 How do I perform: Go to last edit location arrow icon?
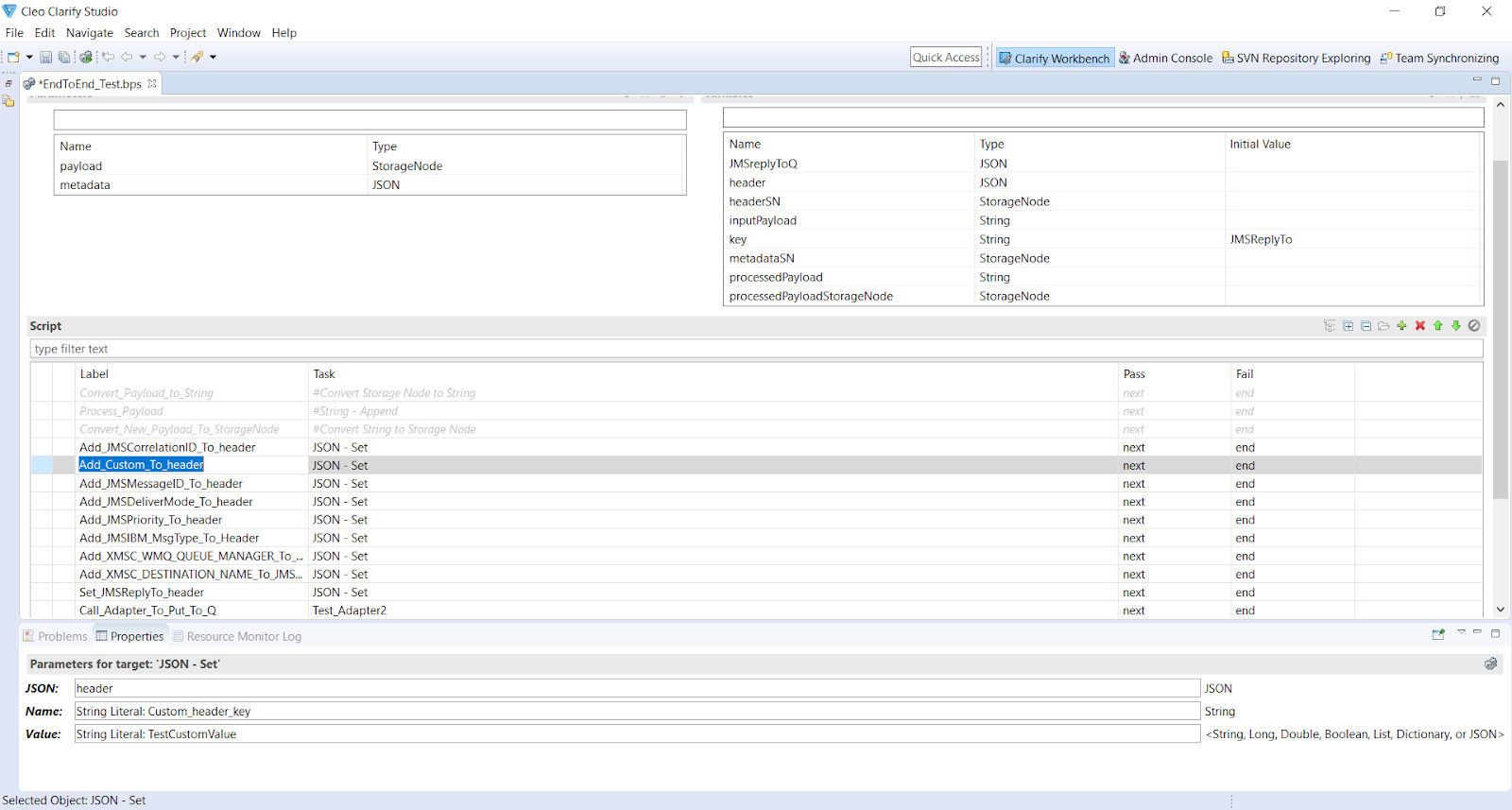point(108,57)
